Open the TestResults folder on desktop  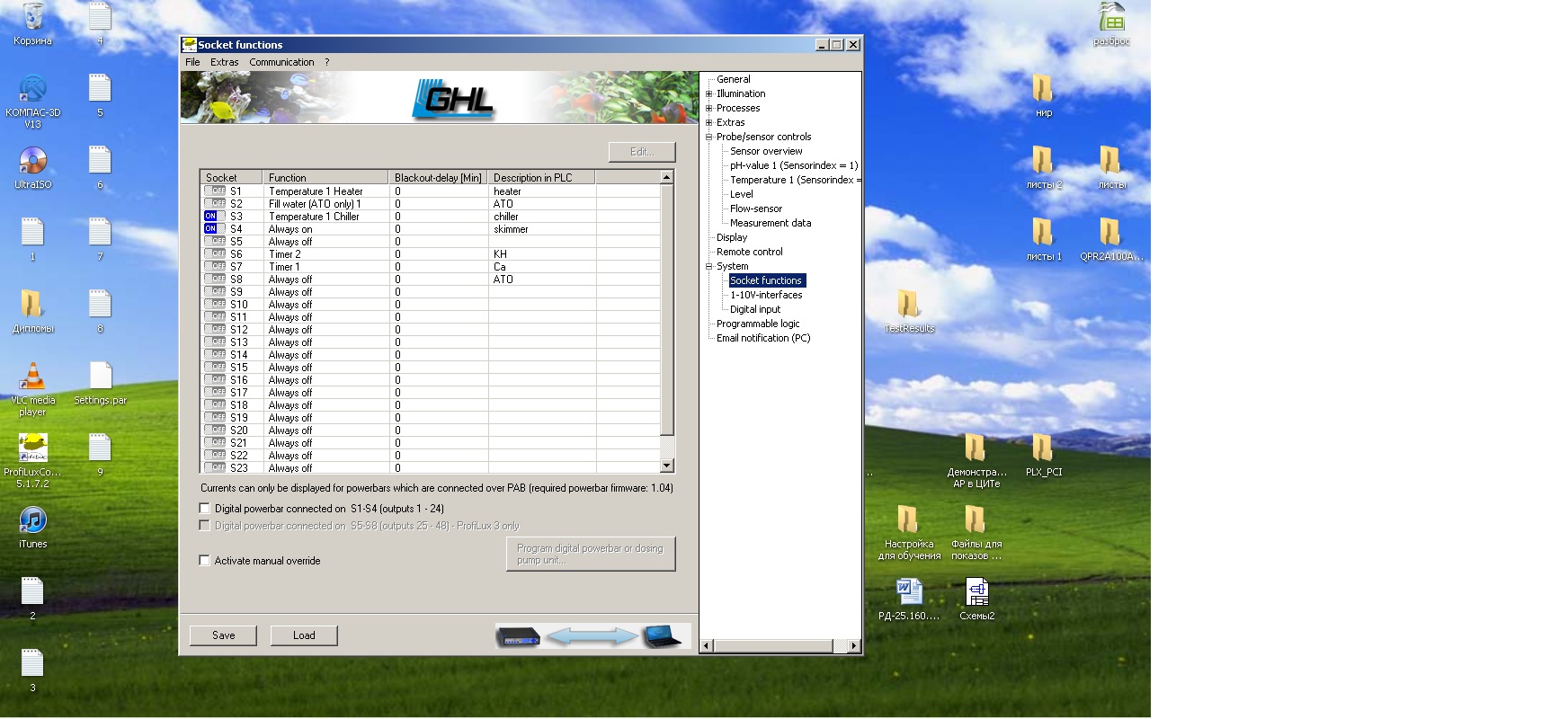pos(909,306)
